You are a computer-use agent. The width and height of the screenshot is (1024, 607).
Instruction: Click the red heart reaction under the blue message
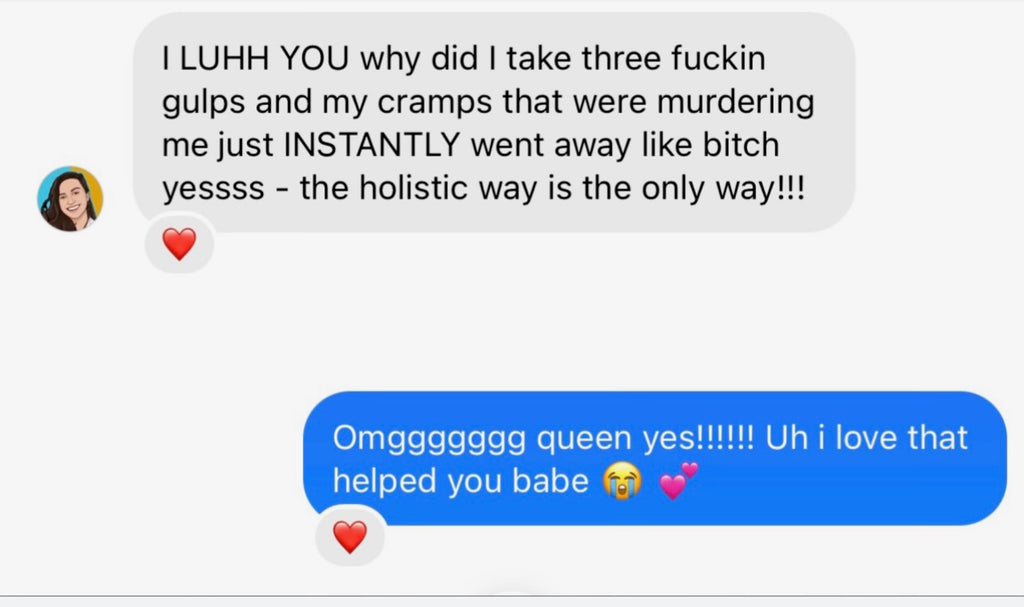(x=350, y=536)
